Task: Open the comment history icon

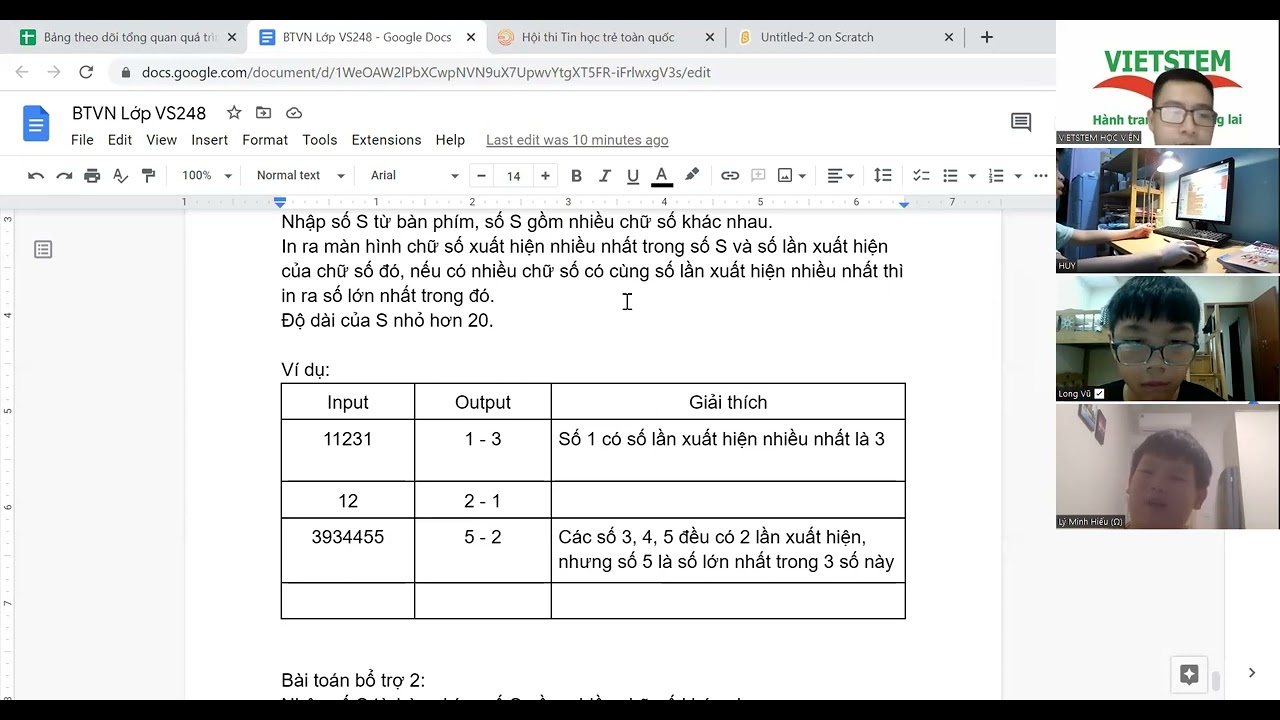Action: click(1021, 123)
